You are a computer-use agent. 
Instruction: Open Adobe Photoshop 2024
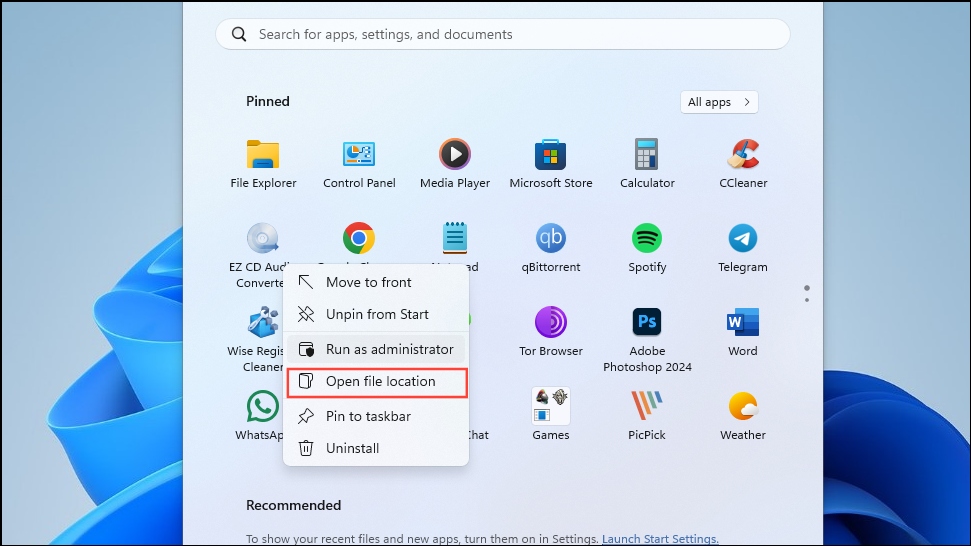[x=647, y=339]
